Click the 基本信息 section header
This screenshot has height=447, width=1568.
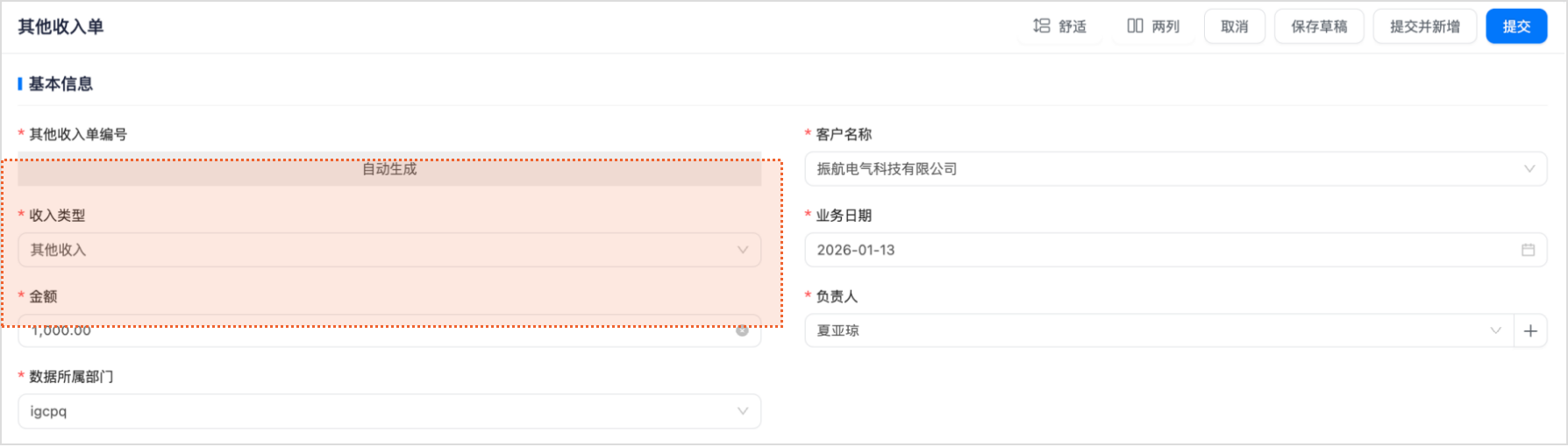coord(61,84)
